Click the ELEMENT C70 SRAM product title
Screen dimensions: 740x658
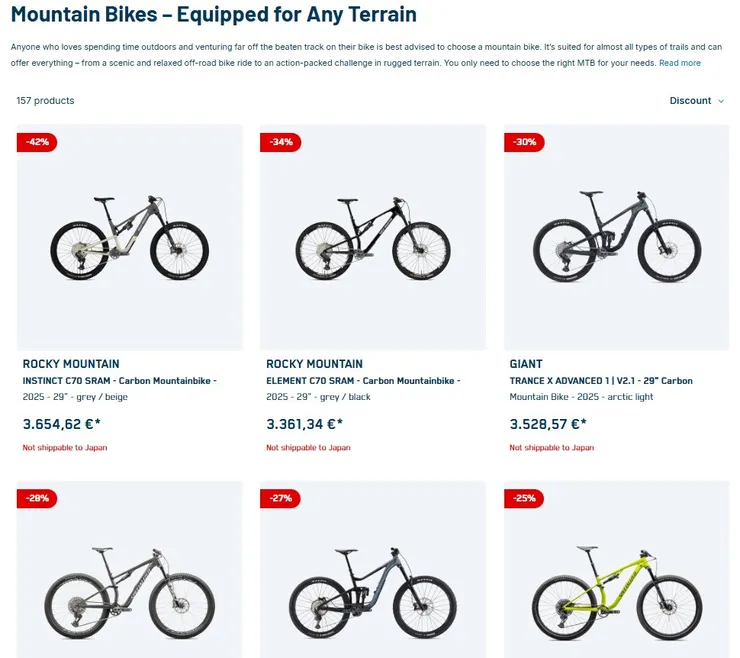363,381
